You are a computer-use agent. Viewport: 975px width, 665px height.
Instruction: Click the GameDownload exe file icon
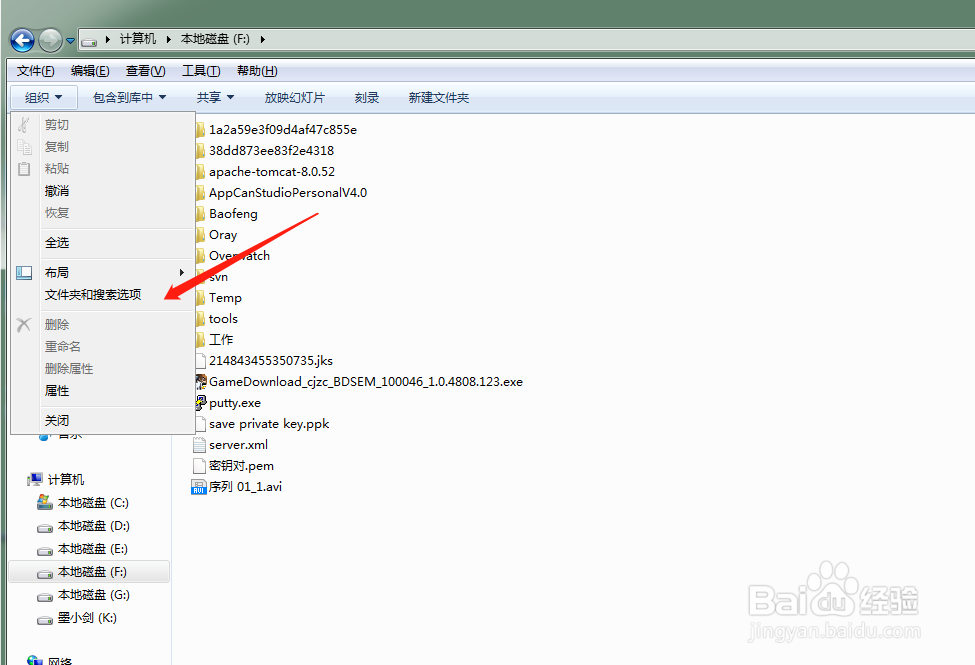pyautogui.click(x=200, y=382)
